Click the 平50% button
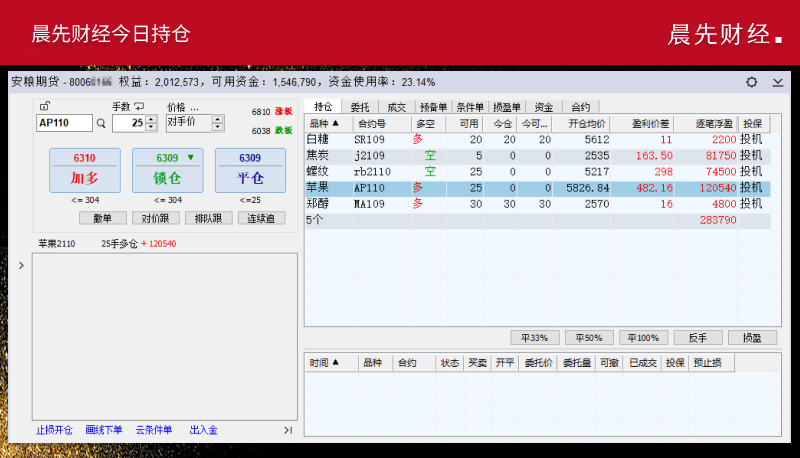This screenshot has height=458, width=800. tap(588, 338)
